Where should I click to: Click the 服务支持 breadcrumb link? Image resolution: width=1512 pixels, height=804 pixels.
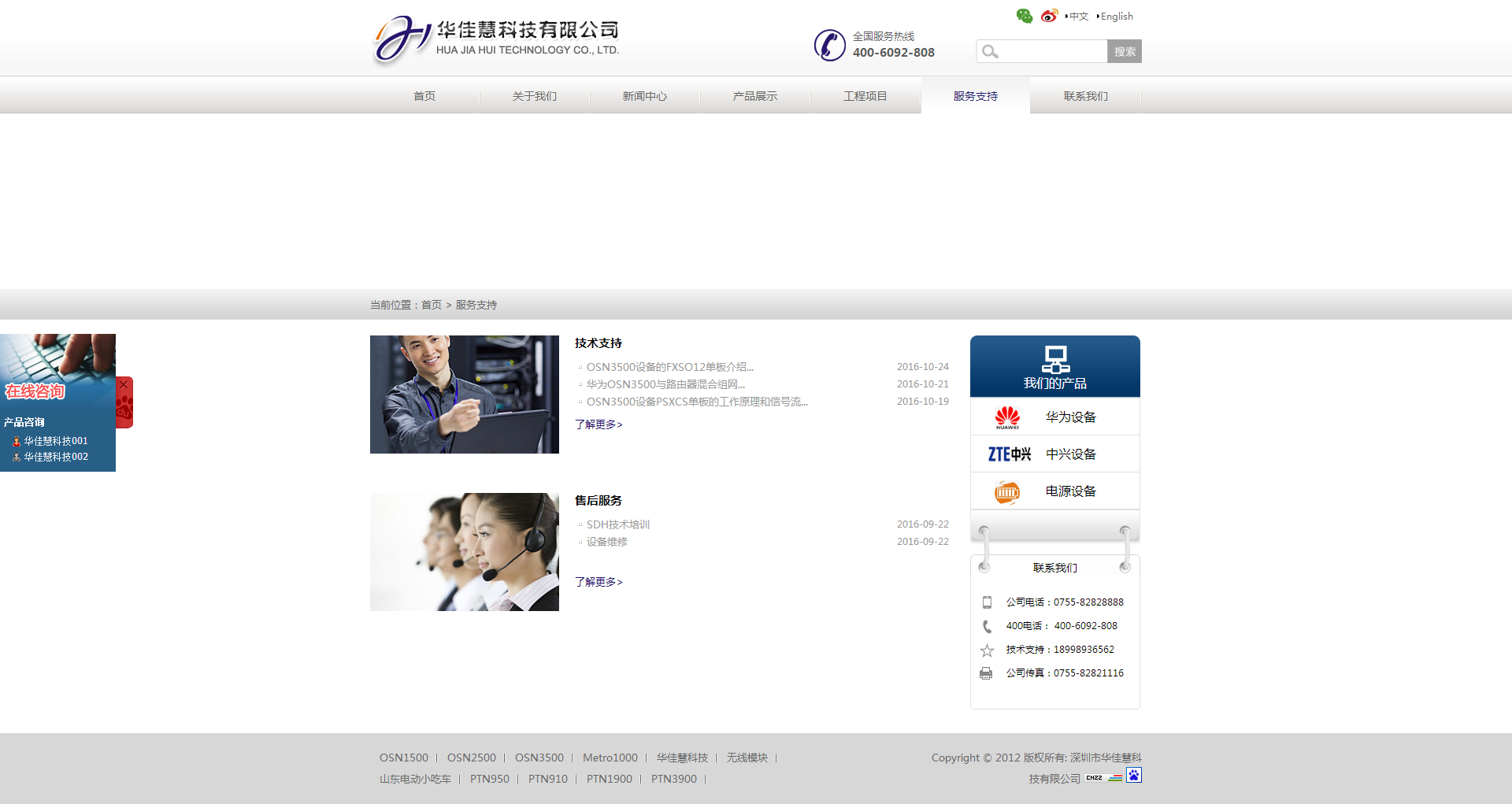coord(476,305)
